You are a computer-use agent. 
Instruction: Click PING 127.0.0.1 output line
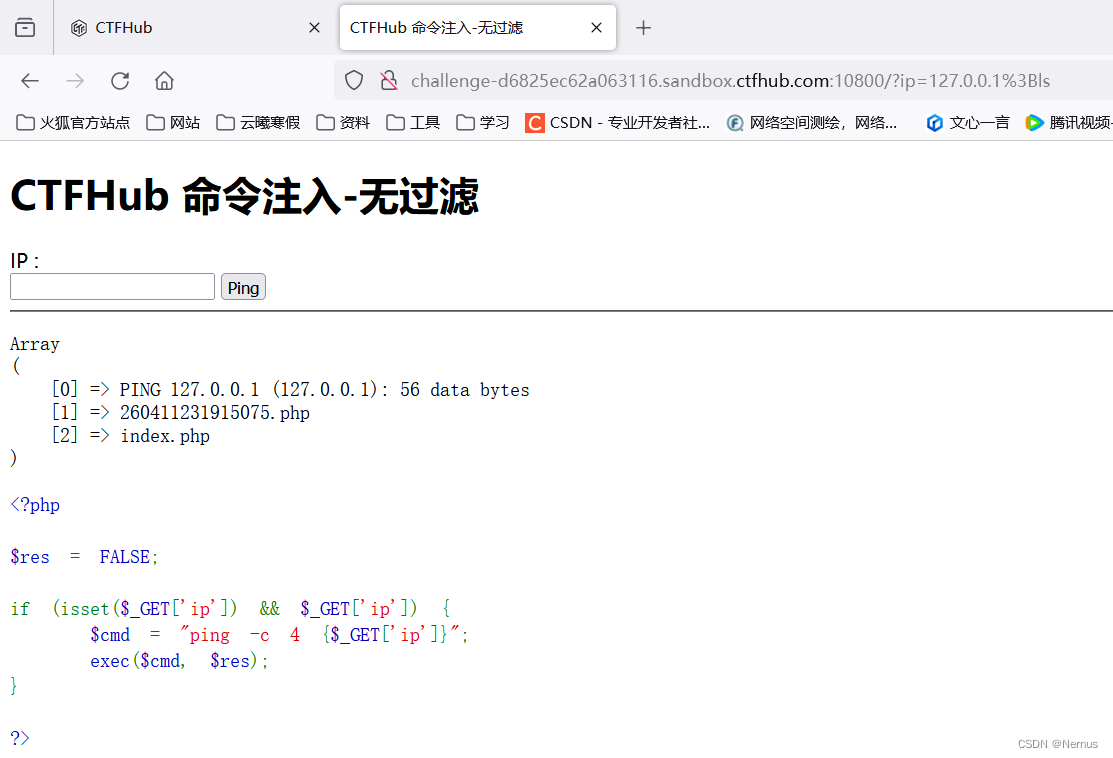click(x=324, y=390)
